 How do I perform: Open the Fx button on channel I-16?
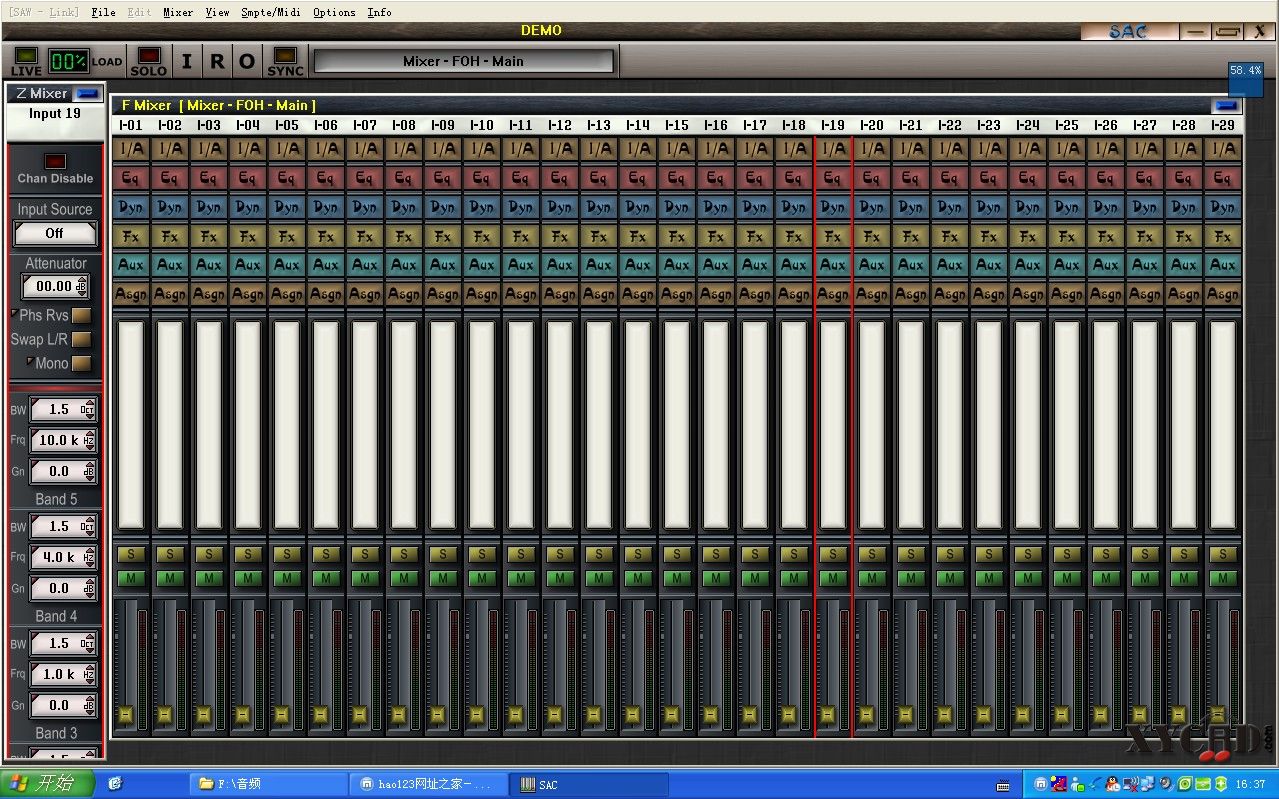716,237
